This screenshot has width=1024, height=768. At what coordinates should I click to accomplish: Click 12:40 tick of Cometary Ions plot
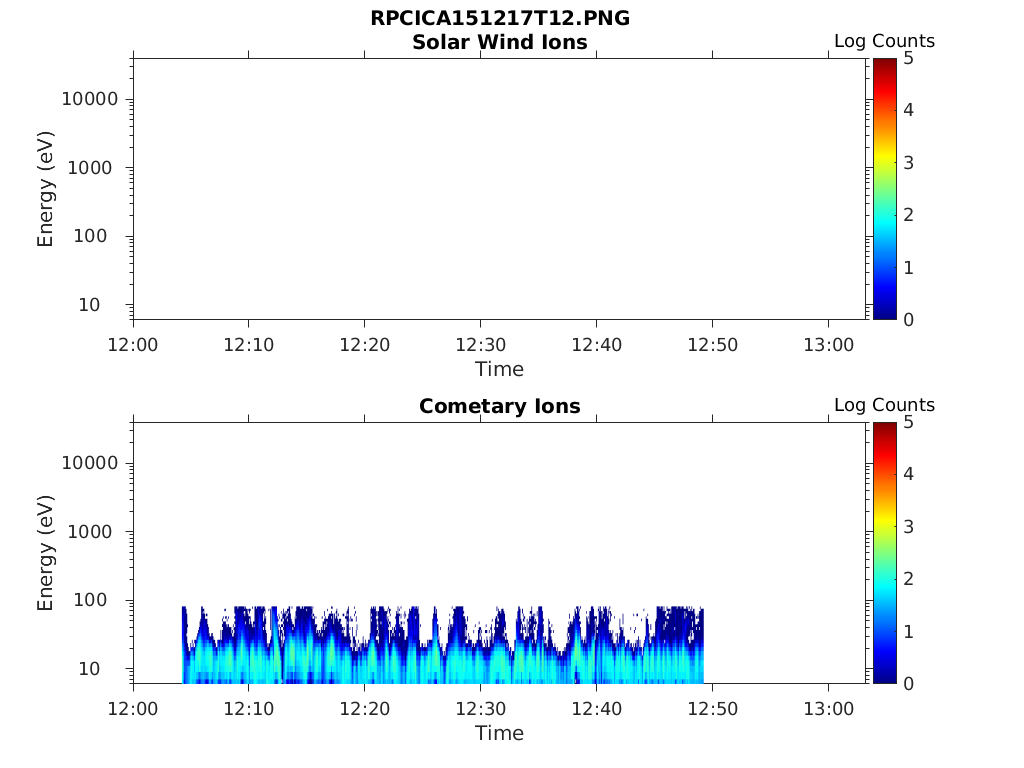pyautogui.click(x=596, y=709)
